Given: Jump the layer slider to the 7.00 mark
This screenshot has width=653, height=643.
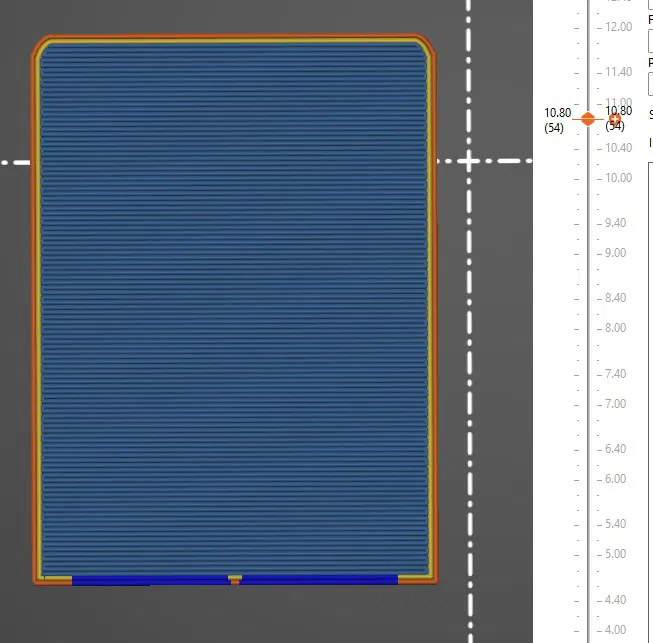Looking at the screenshot, I should [x=616, y=404].
